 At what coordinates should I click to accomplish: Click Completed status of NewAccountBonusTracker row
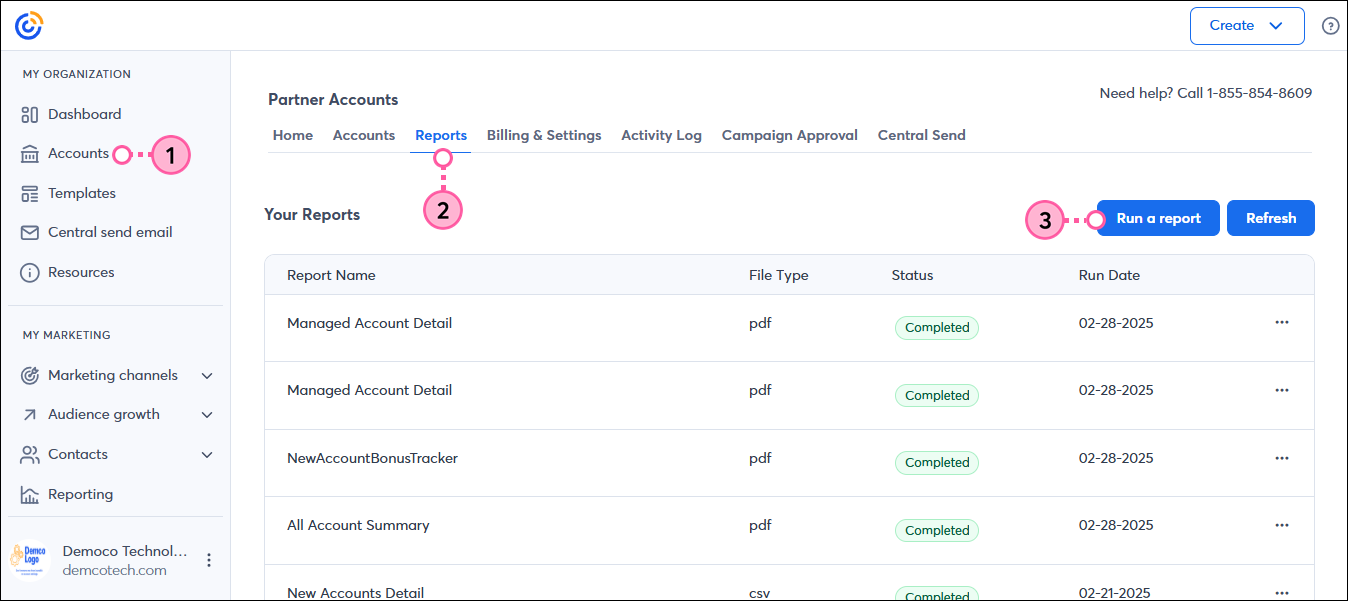click(x=937, y=463)
